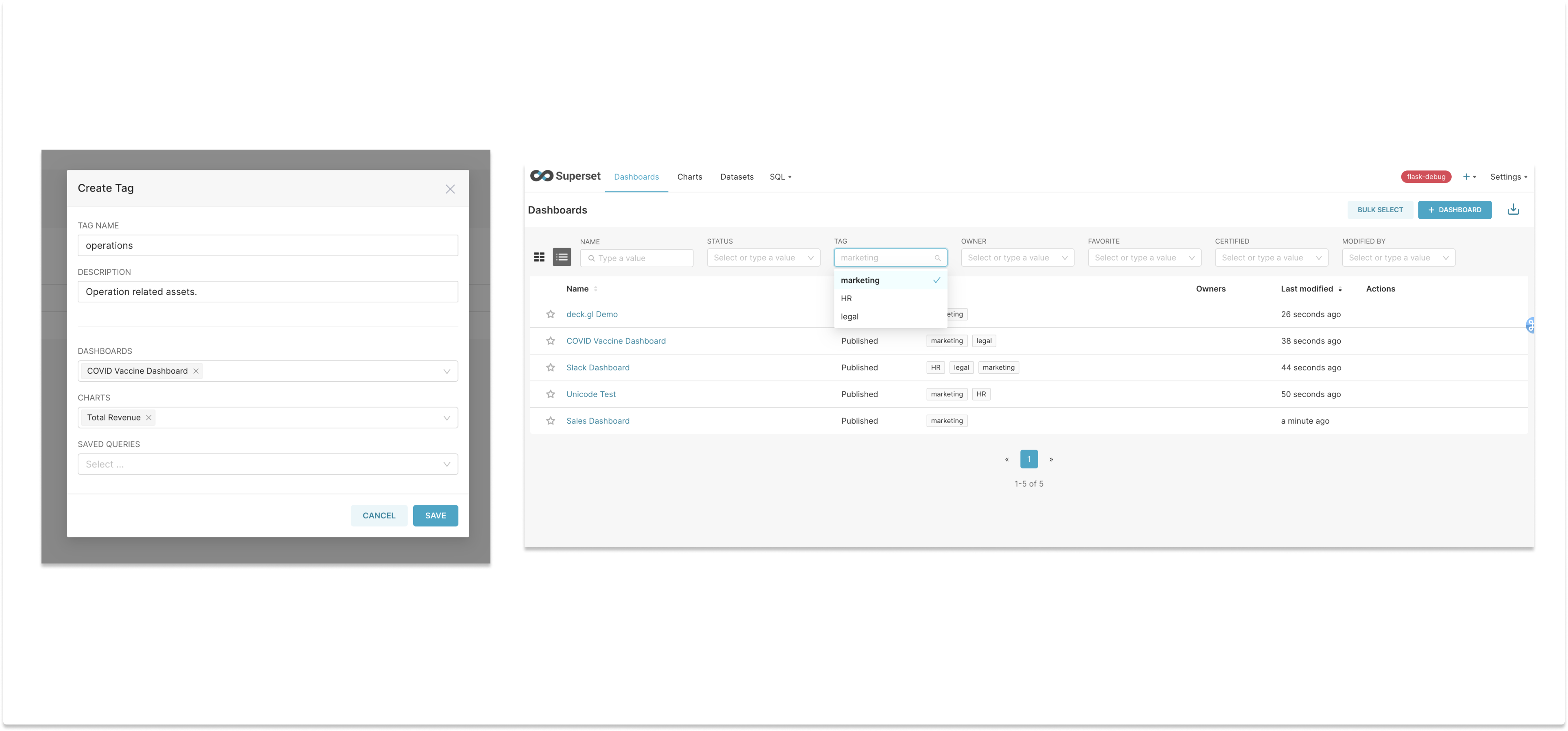Switch to list view icon
The height and width of the screenshot is (731, 1568).
tap(562, 257)
